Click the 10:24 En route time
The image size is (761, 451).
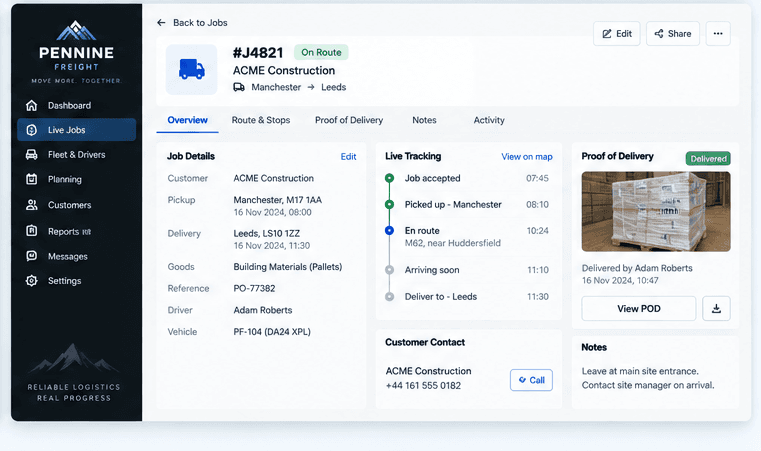[538, 231]
